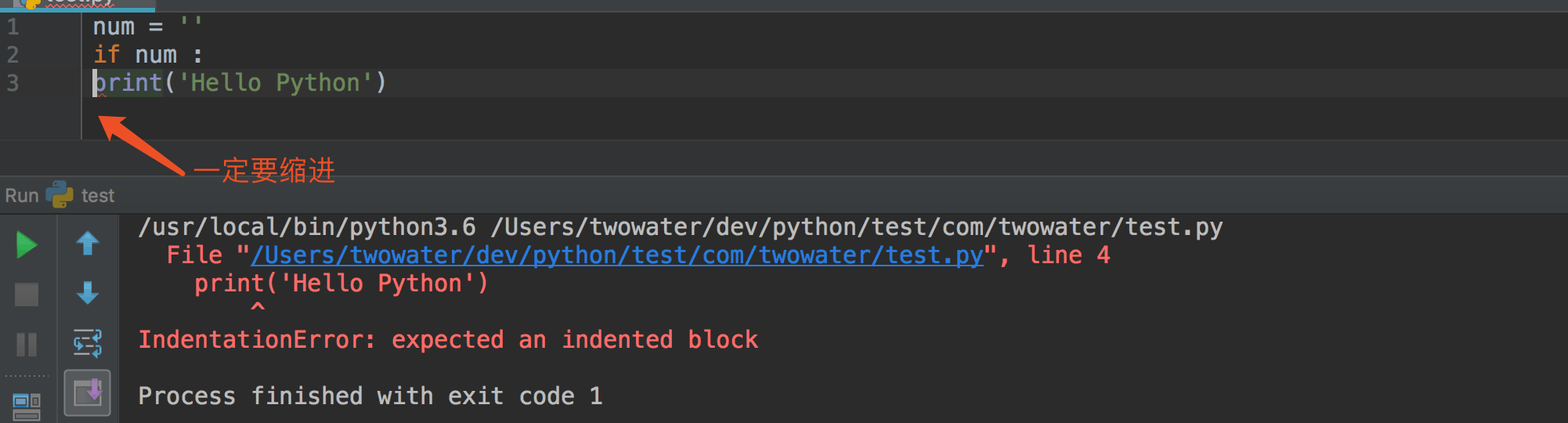Click the restore layout icon
The image size is (1568, 423).
tap(27, 406)
